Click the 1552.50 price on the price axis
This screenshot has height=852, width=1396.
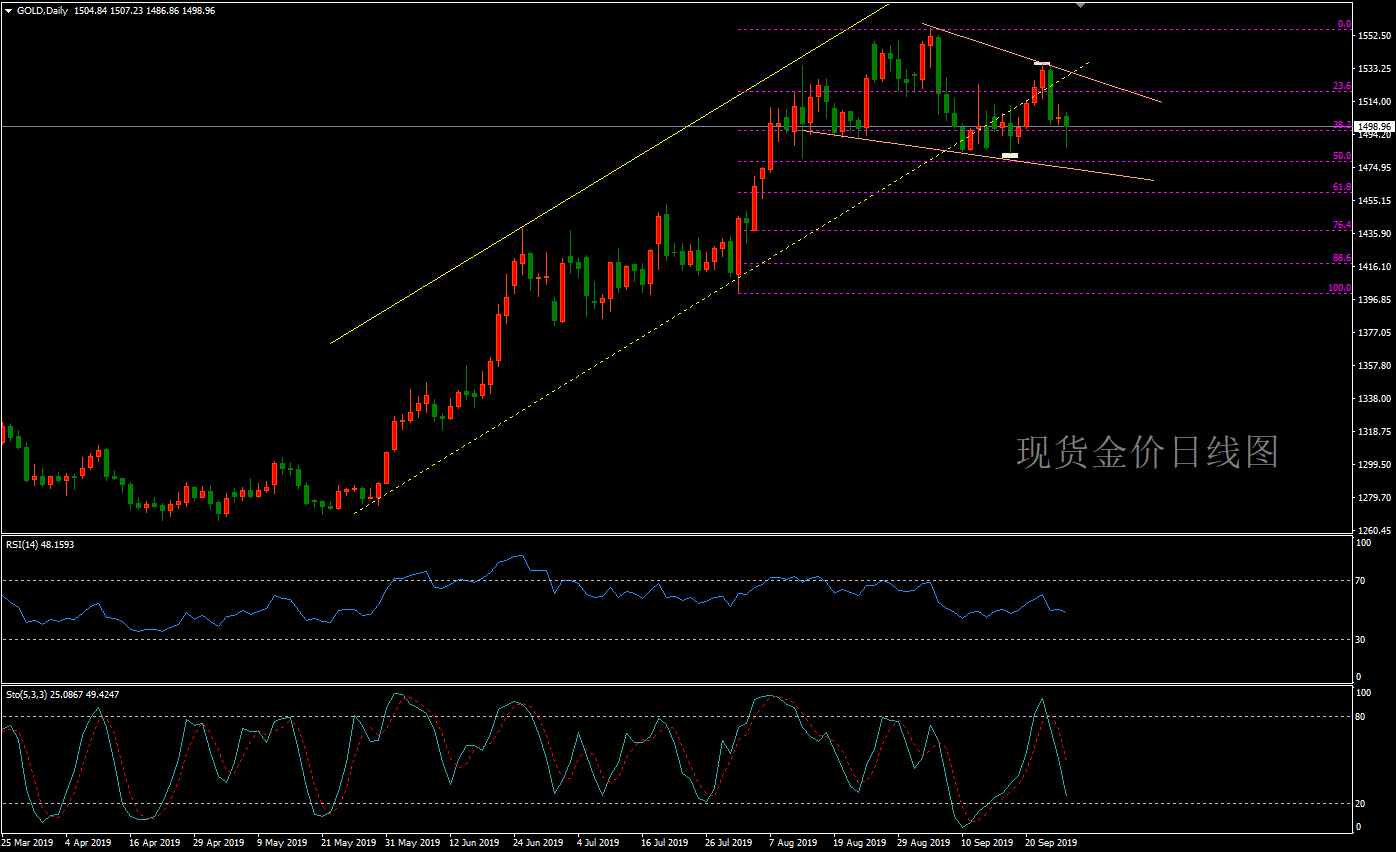click(1374, 36)
